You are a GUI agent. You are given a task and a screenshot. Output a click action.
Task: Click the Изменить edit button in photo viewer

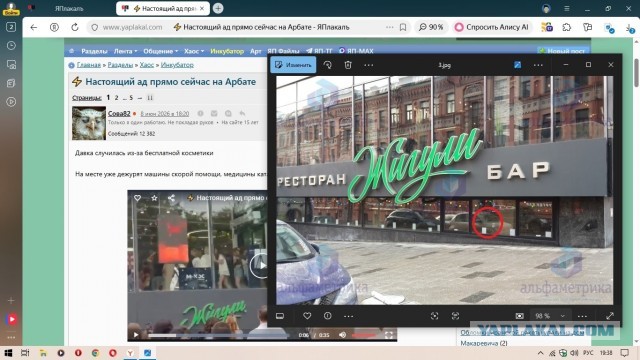point(293,65)
